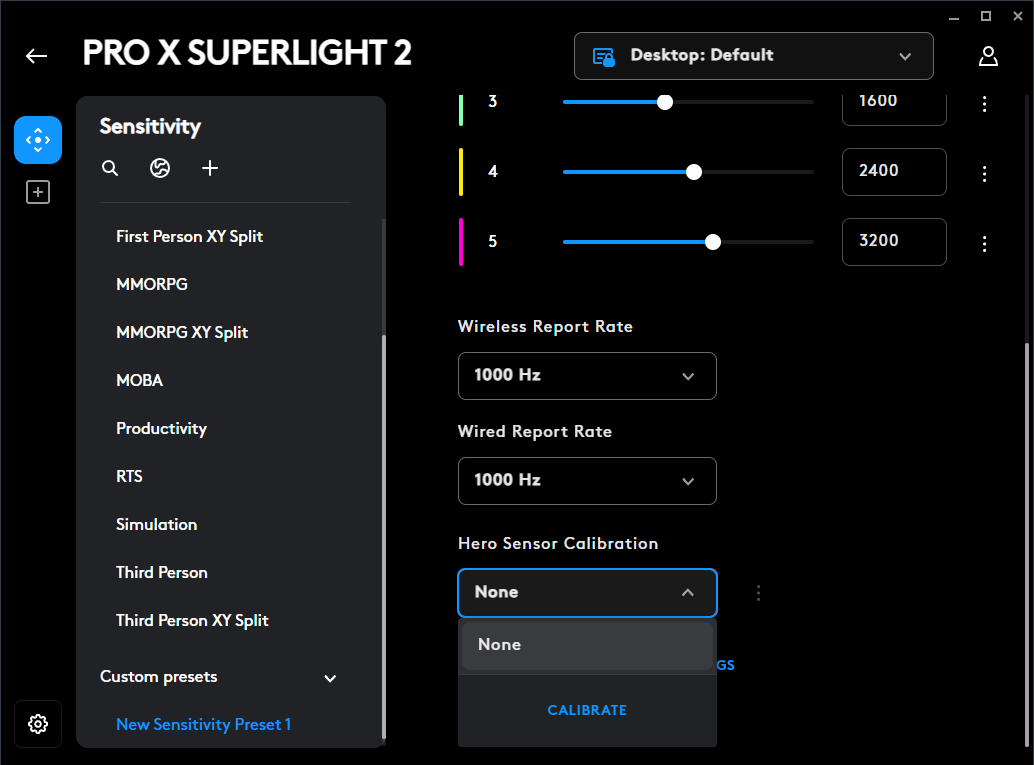Image resolution: width=1034 pixels, height=765 pixels.
Task: Select DPI level 4 yellow color bar
Action: click(461, 172)
